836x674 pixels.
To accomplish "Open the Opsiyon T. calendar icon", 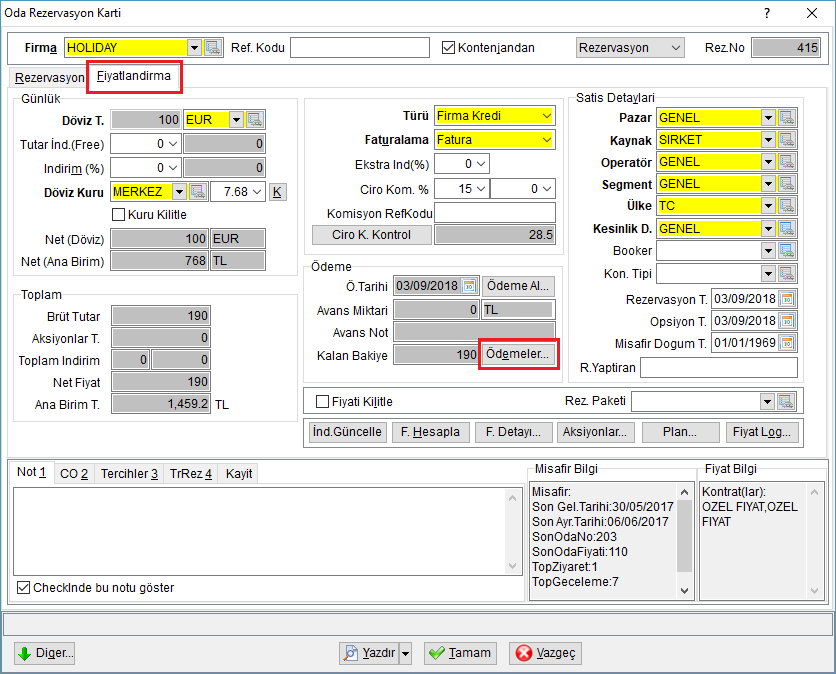I will (x=787, y=321).
